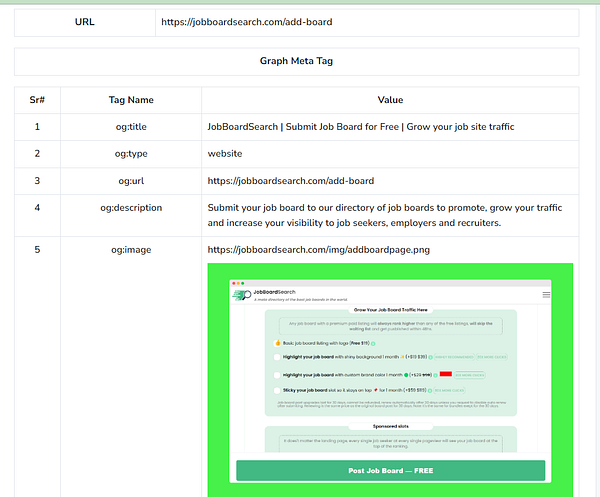Click Grow Your Job Board Traffic Here heading in preview
The height and width of the screenshot is (497, 600).
click(x=390, y=310)
